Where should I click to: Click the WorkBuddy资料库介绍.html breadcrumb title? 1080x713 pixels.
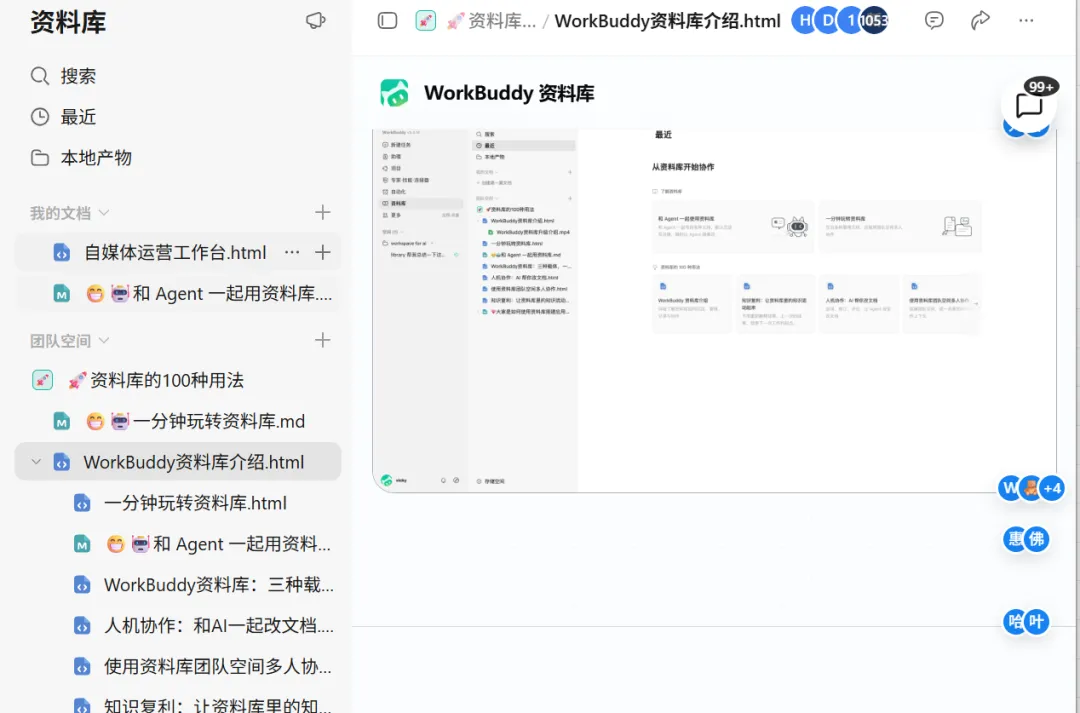[667, 21]
